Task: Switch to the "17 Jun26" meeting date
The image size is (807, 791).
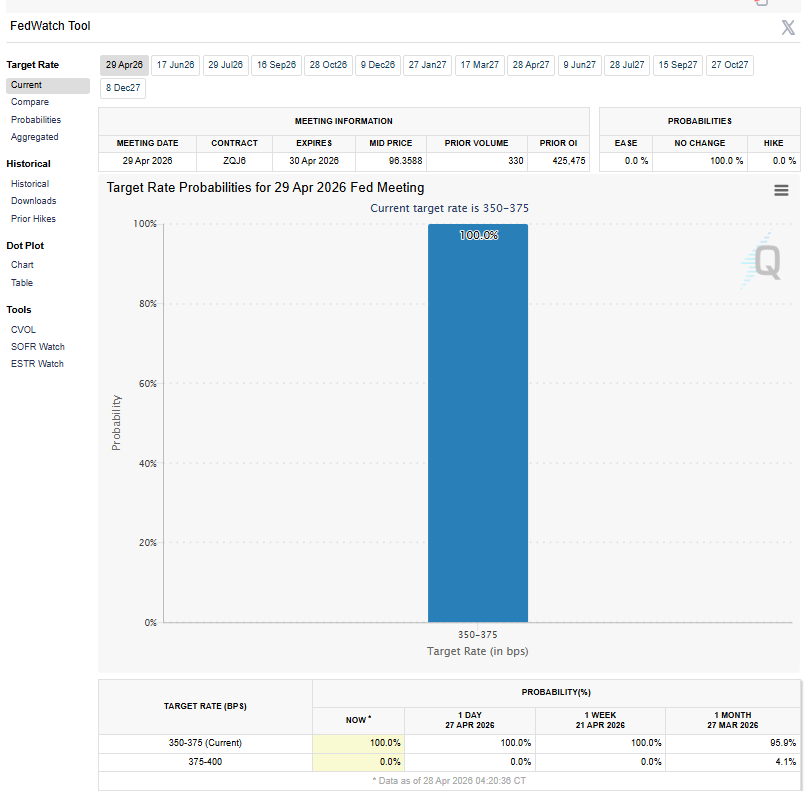Action: pyautogui.click(x=175, y=64)
